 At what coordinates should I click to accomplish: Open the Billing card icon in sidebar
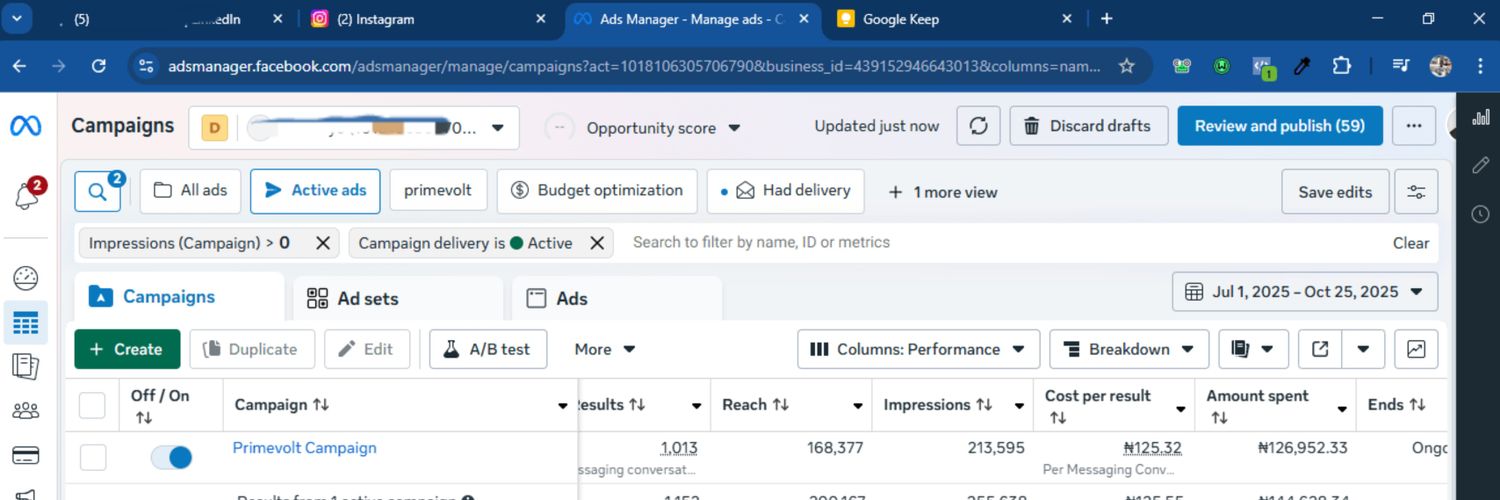[x=26, y=455]
